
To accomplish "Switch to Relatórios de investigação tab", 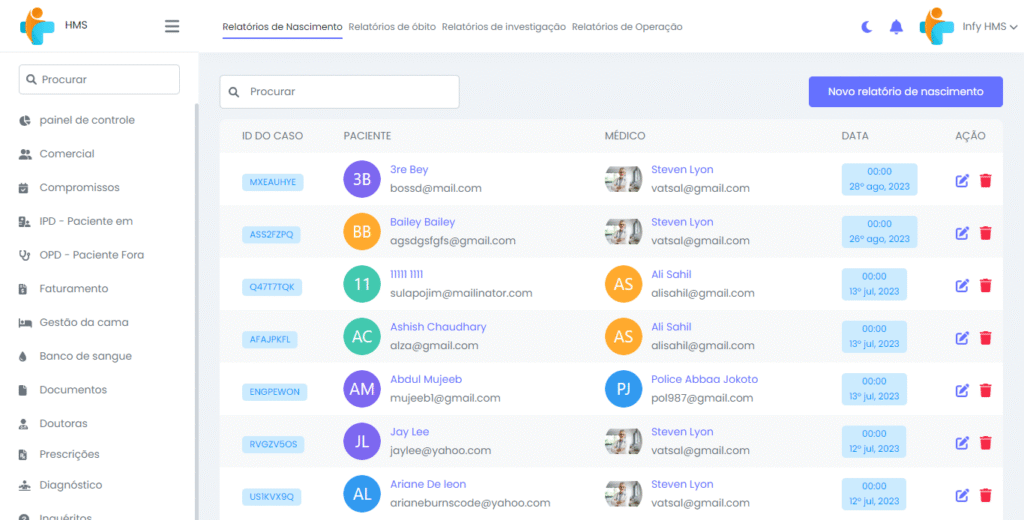I will click(504, 27).
